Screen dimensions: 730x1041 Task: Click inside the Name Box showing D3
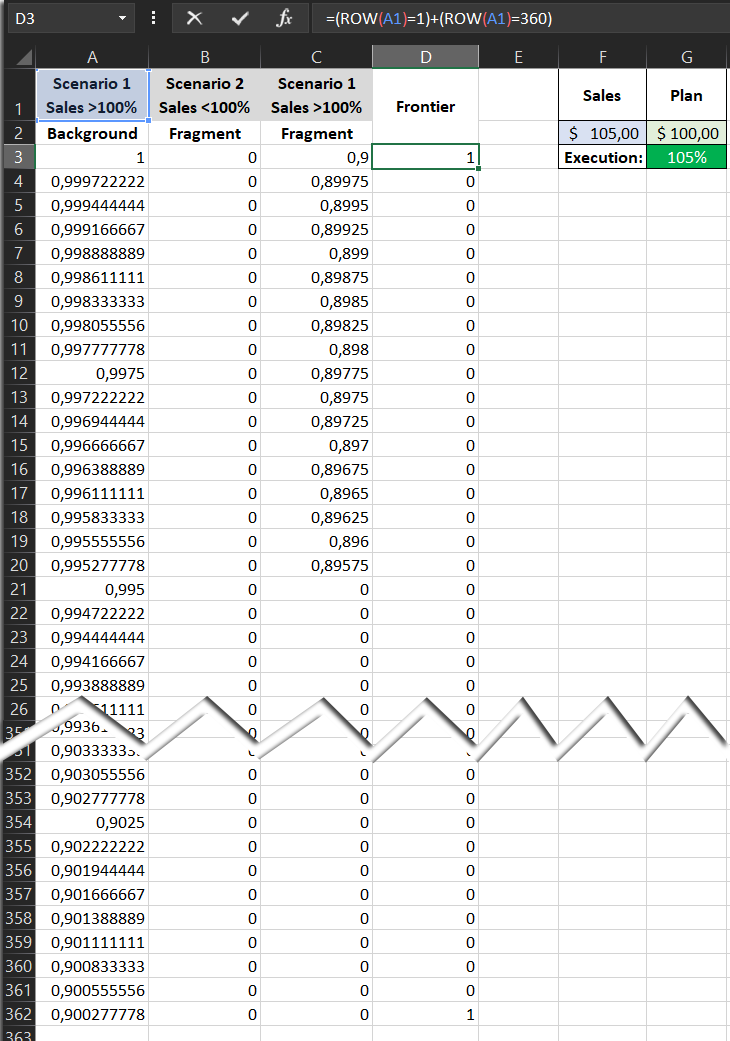click(60, 18)
